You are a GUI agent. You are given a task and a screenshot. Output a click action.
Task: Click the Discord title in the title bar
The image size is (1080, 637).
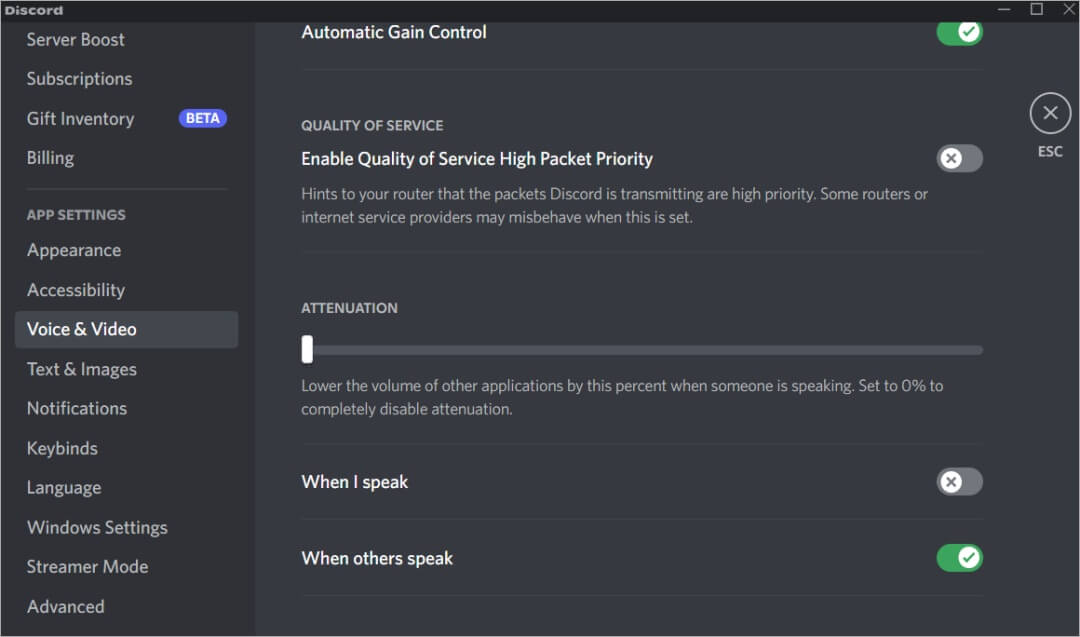34,10
